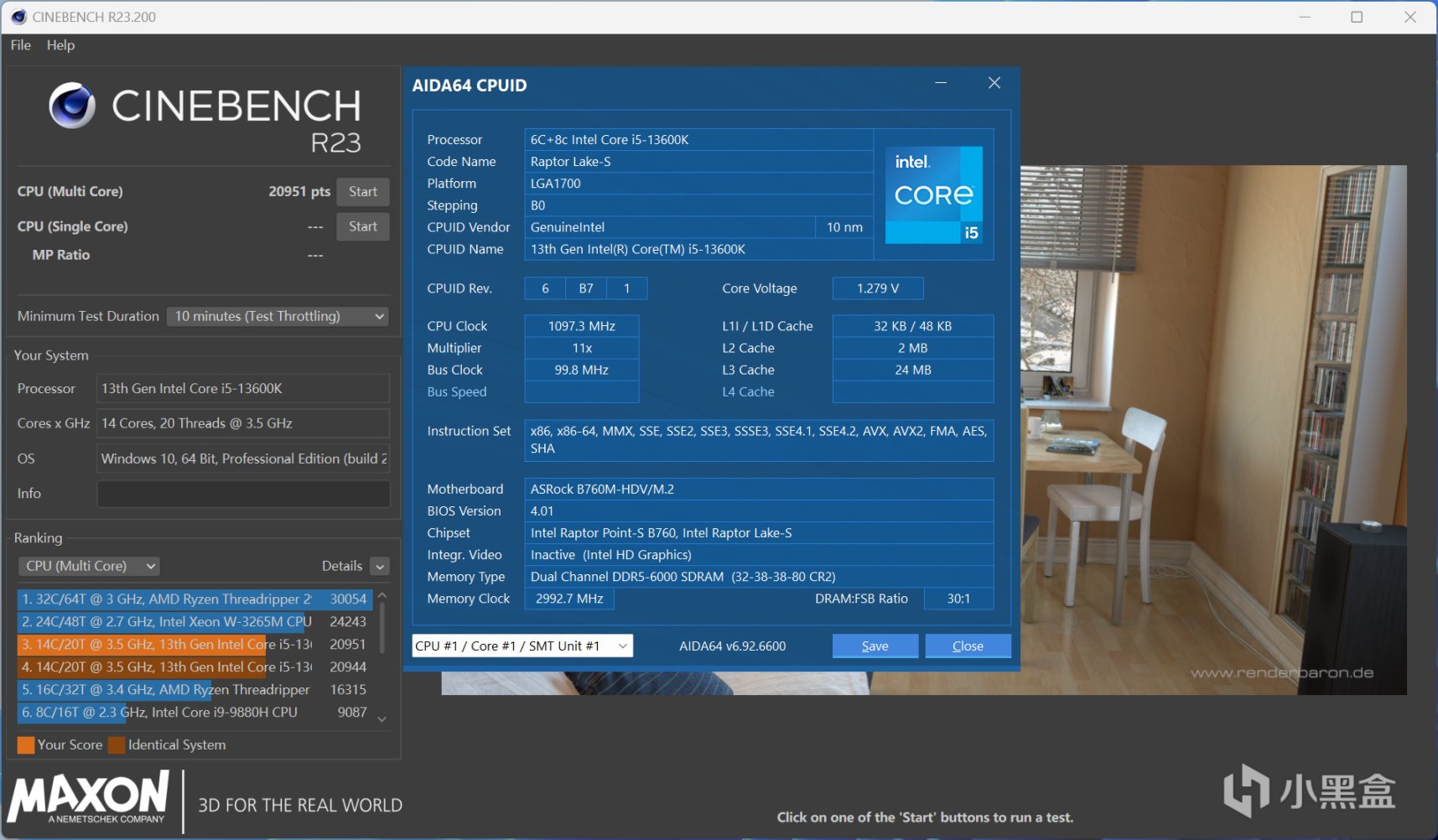Expand the ranking Details toggle

[x=380, y=567]
